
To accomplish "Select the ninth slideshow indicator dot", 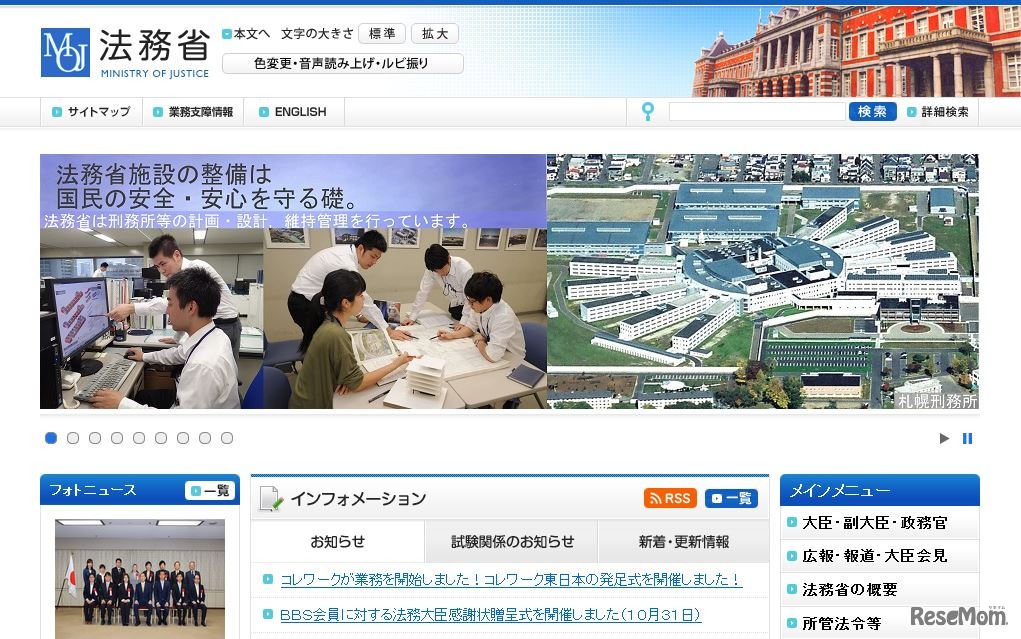I will (x=227, y=438).
